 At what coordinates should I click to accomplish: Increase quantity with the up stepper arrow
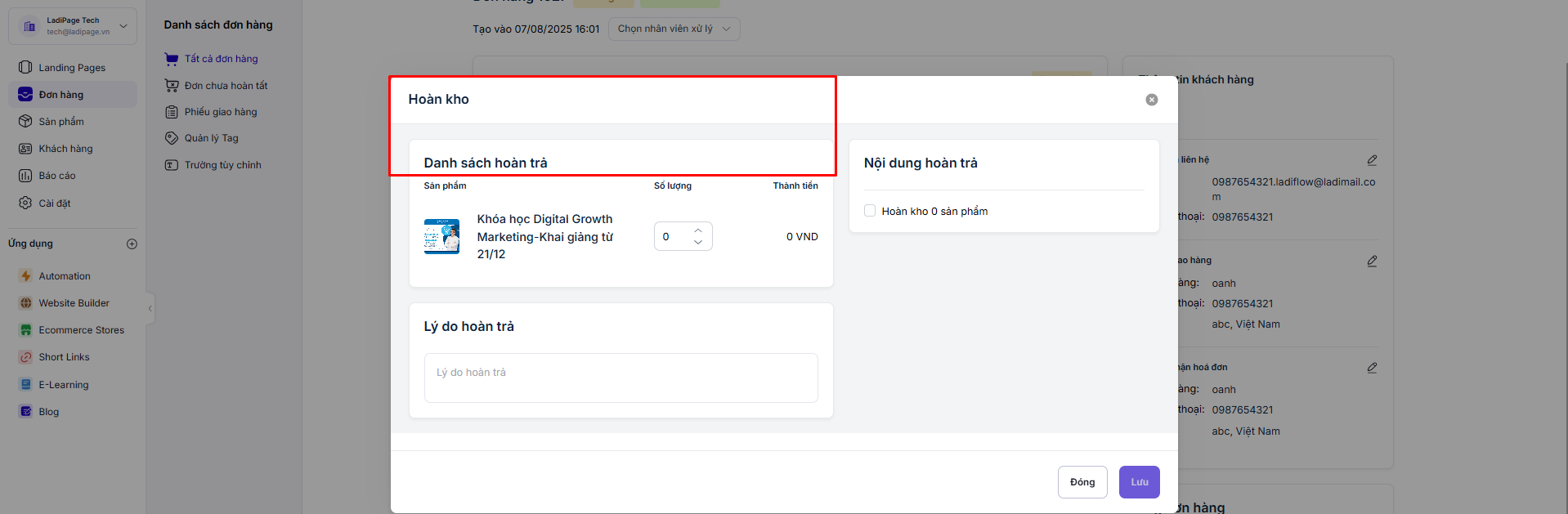tap(698, 230)
